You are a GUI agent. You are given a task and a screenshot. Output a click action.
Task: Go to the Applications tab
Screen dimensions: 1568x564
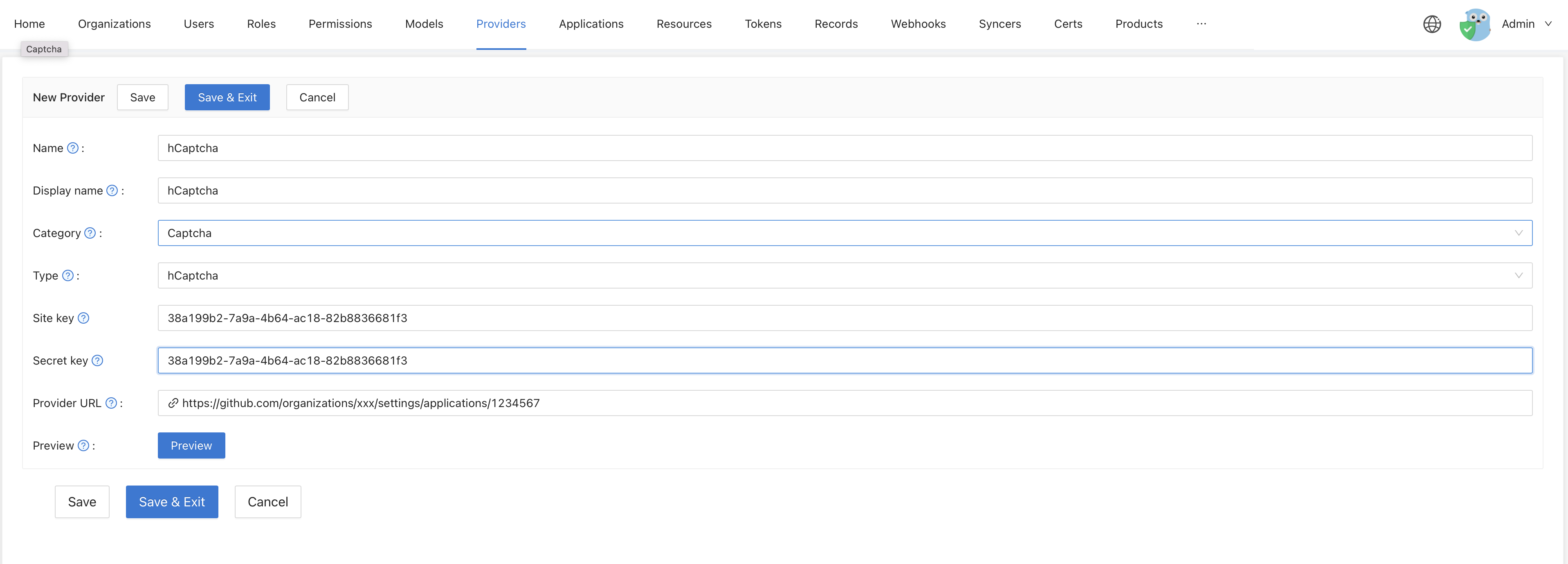591,24
